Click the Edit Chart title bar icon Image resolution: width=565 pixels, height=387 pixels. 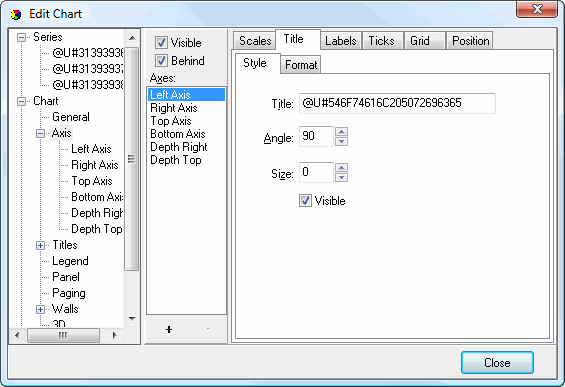tap(16, 14)
